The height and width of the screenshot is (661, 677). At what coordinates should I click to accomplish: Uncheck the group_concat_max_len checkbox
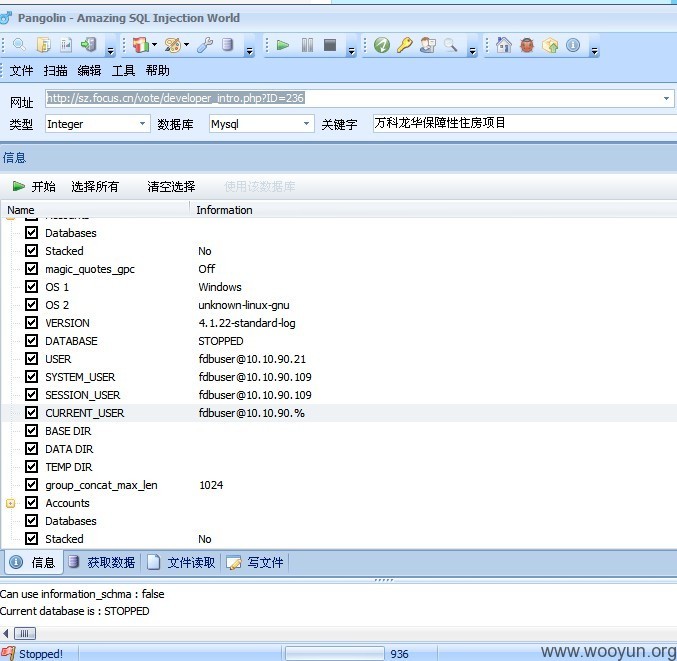tap(31, 484)
